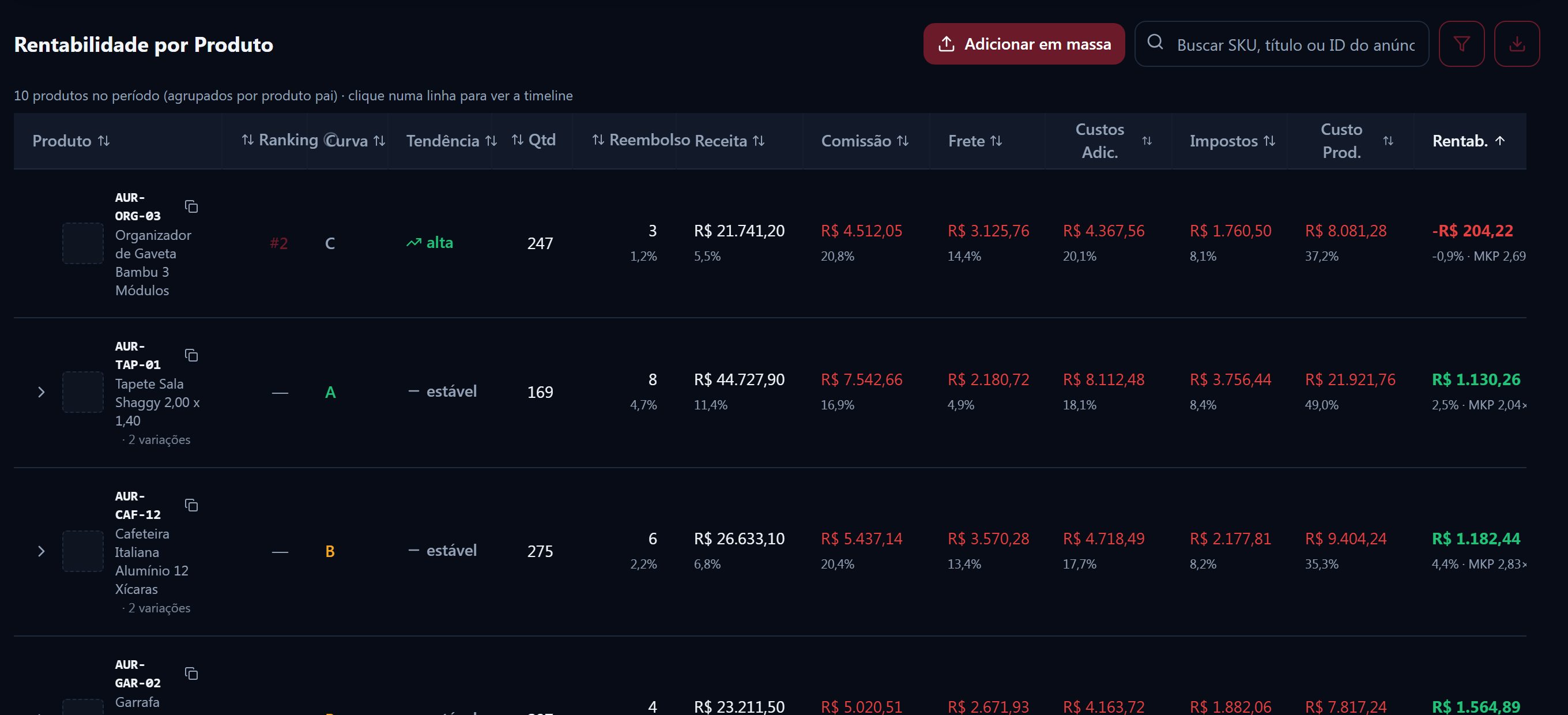1568x715 pixels.
Task: Click taxes value R$ 1.760,50
Action: [x=1230, y=231]
